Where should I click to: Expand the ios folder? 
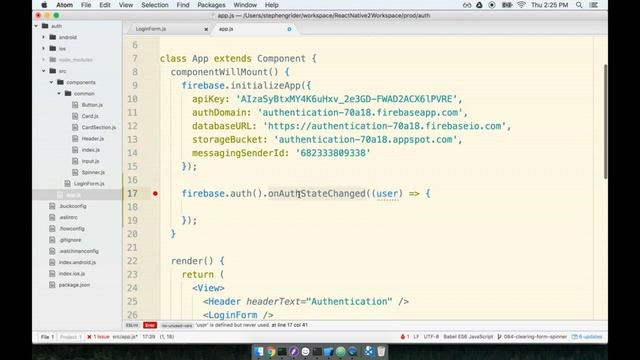coord(44,49)
